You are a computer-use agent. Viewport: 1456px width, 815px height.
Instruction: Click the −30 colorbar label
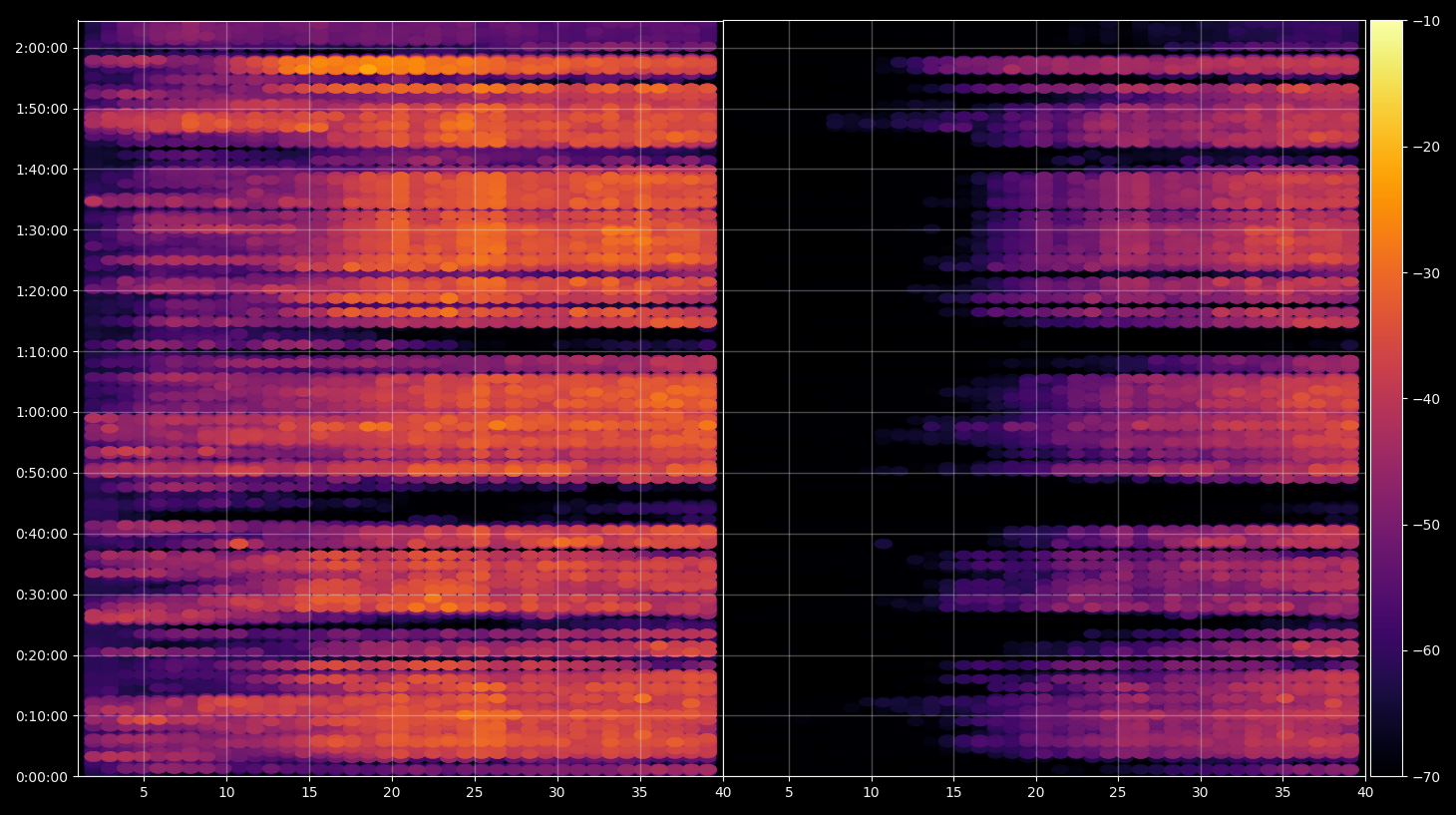(1427, 273)
